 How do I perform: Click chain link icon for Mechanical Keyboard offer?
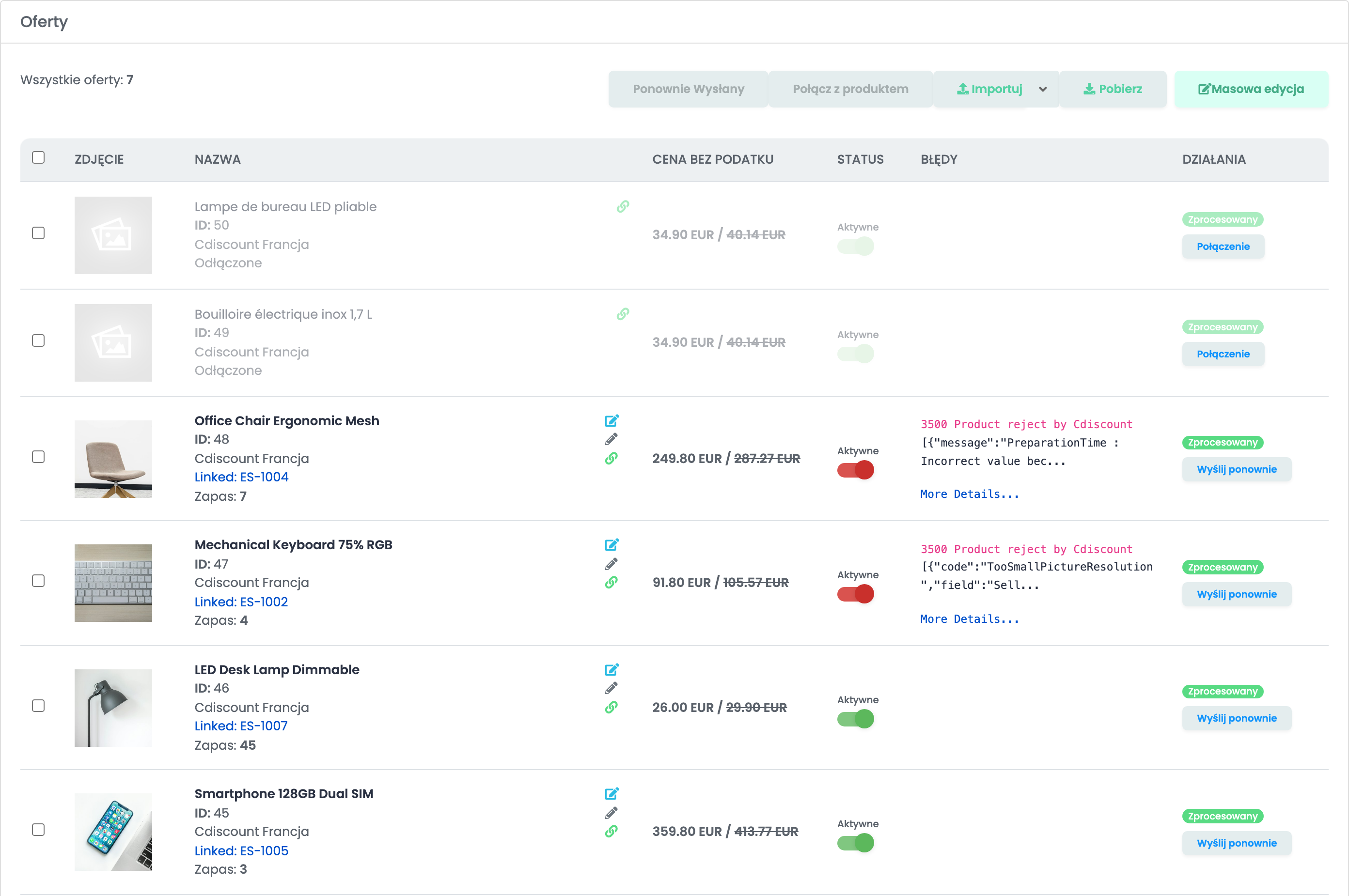click(x=611, y=582)
